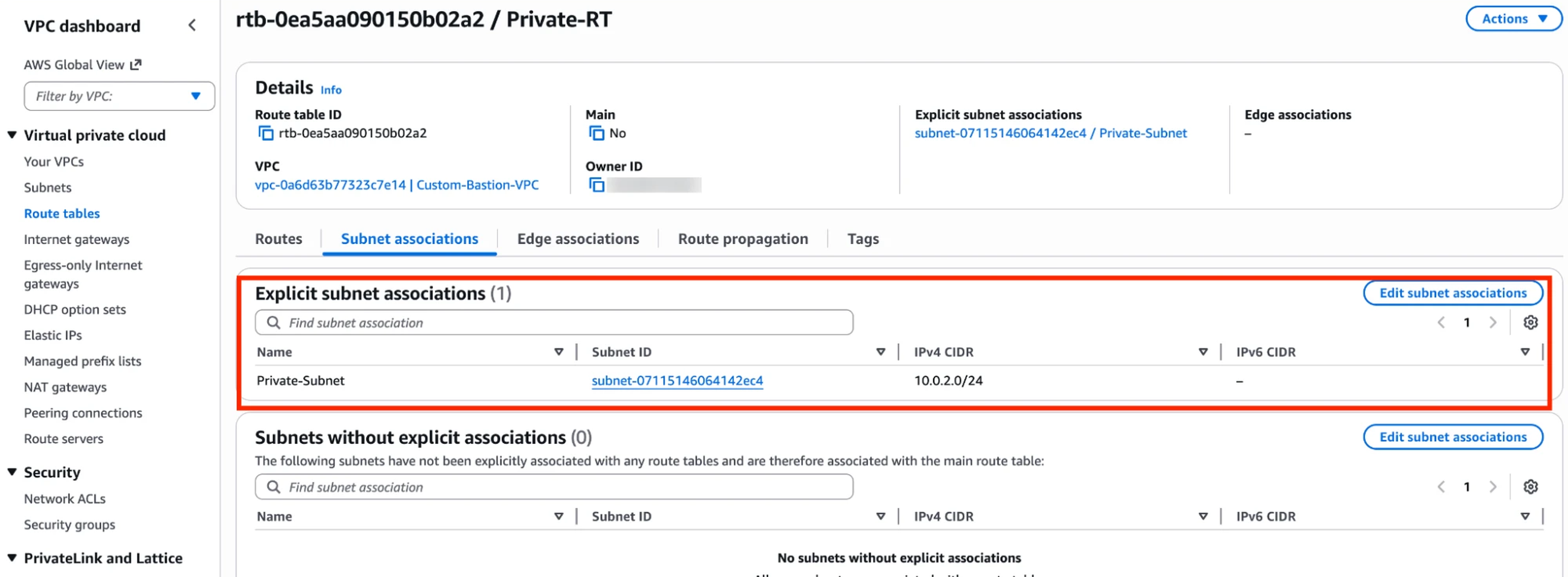Switch to the Routes tab
The image size is (1568, 577).
278,239
